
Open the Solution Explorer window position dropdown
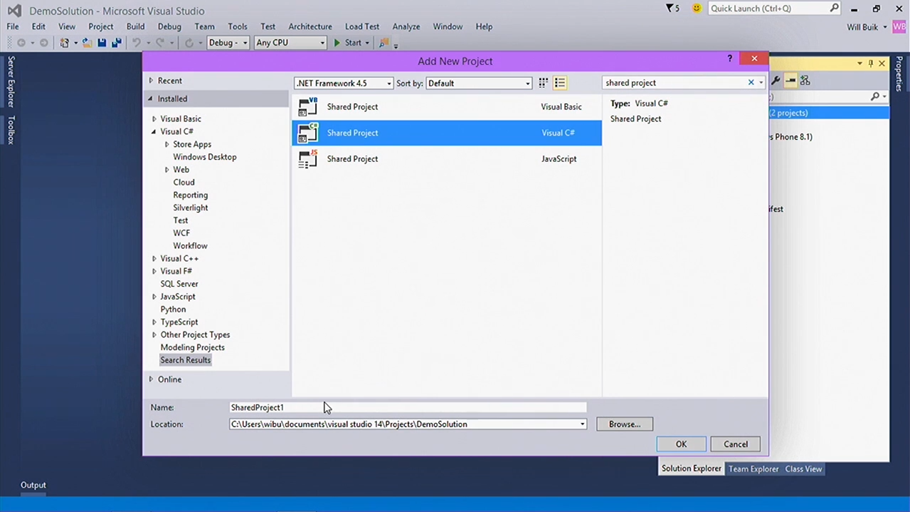coord(860,63)
